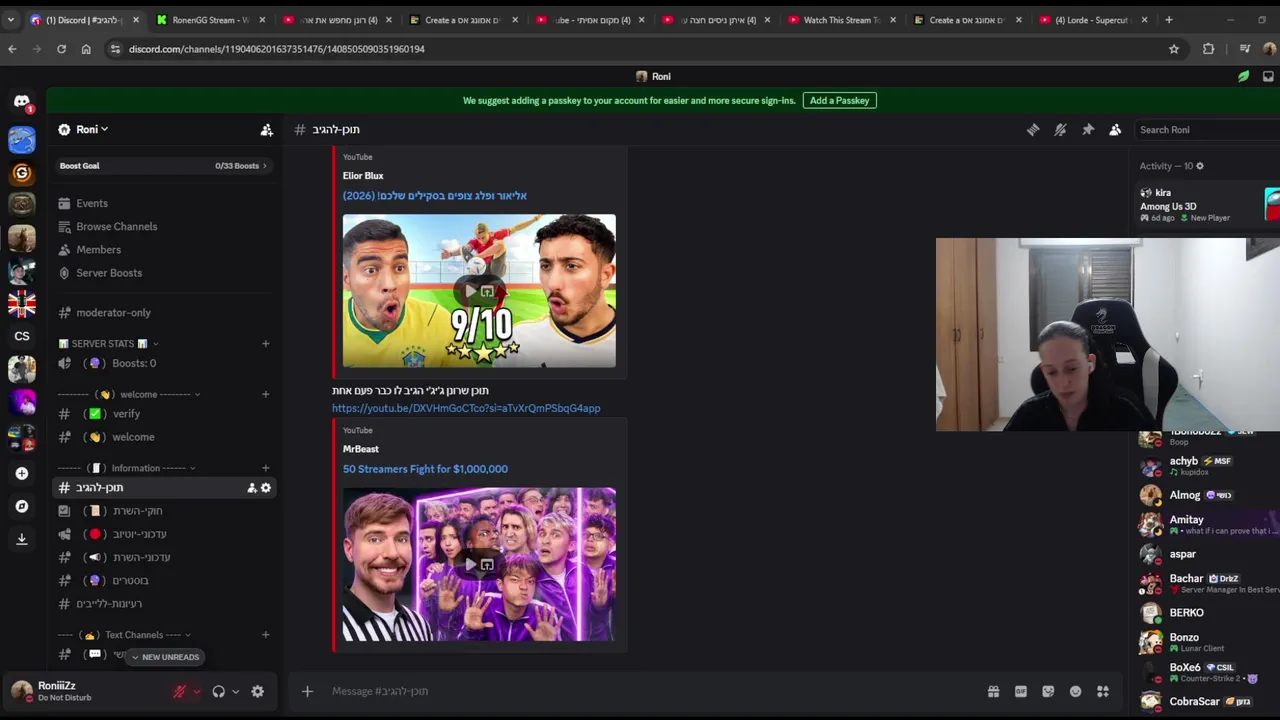
Task: Expand Boost Goal 0/33 Boosts arrow
Action: coord(265,166)
